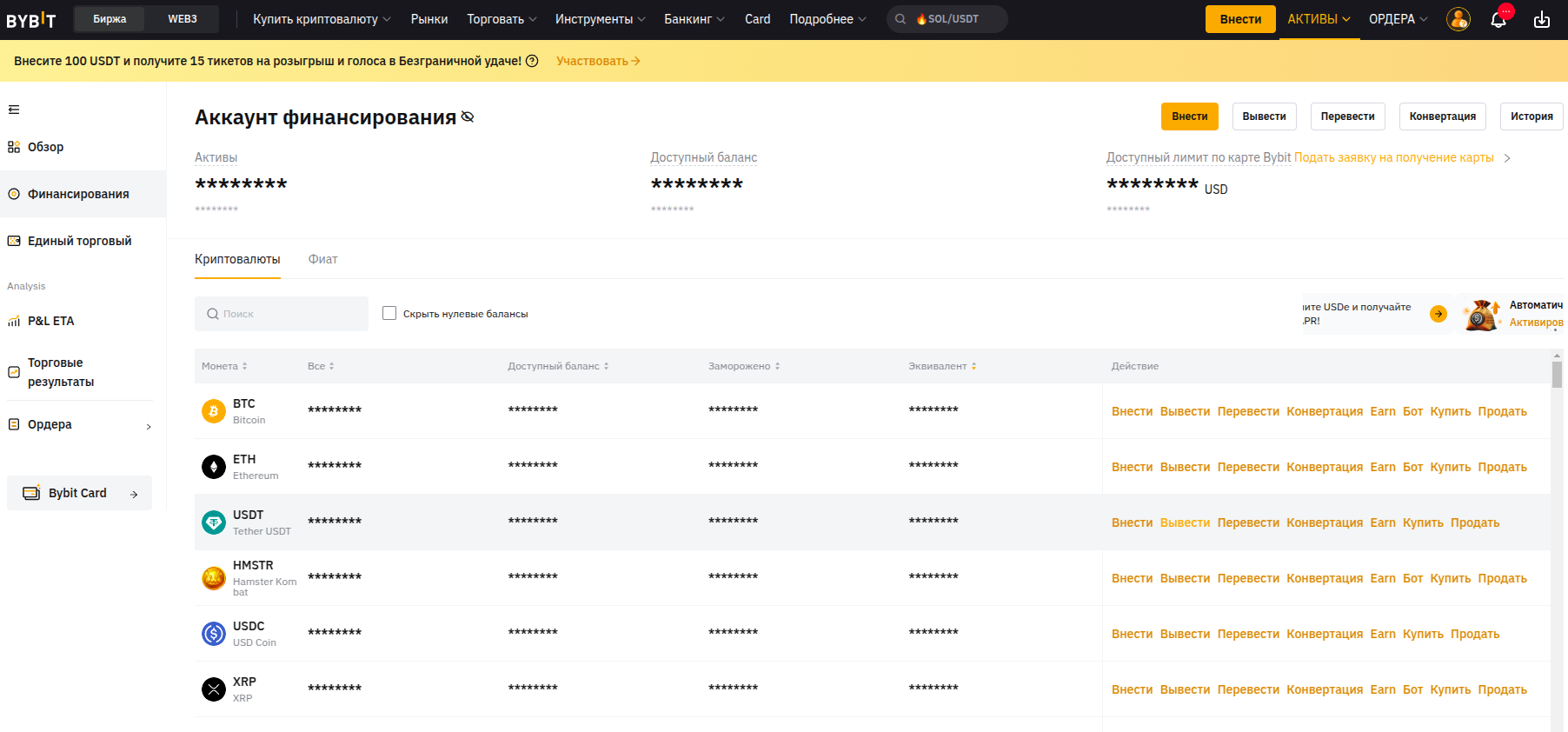Open notifications bell

click(x=1498, y=19)
